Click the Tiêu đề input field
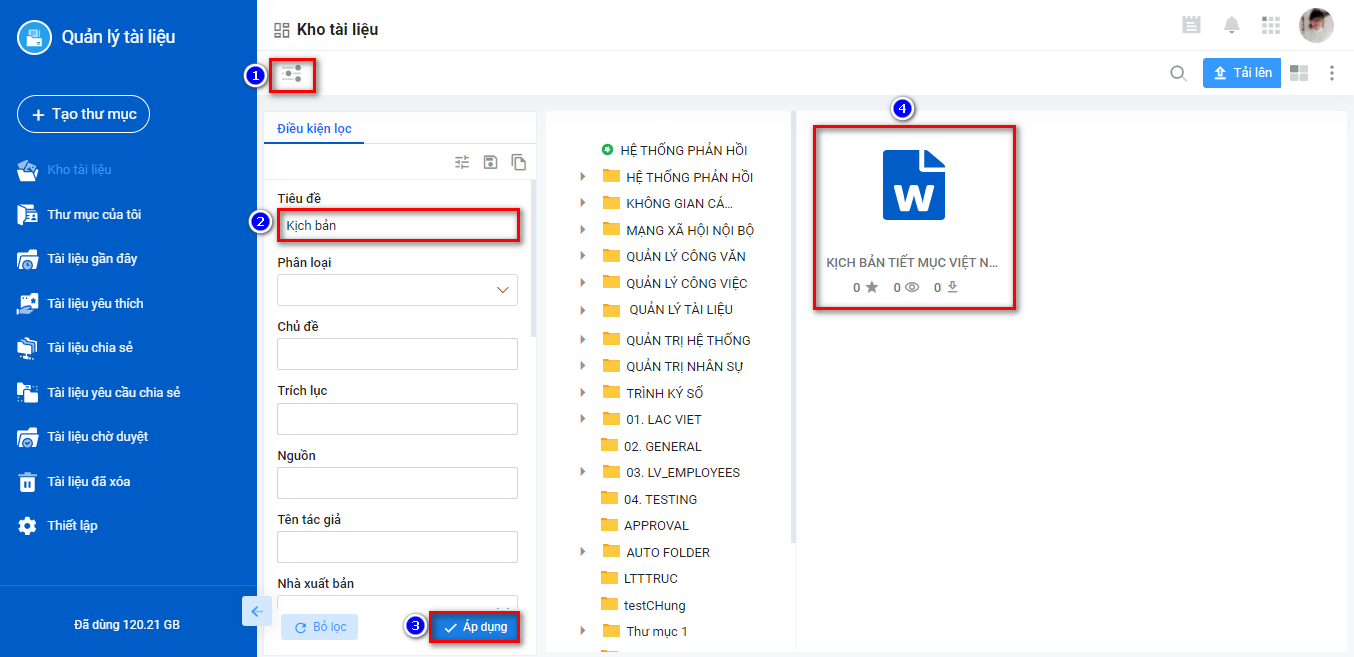The height and width of the screenshot is (657, 1354). pos(398,225)
